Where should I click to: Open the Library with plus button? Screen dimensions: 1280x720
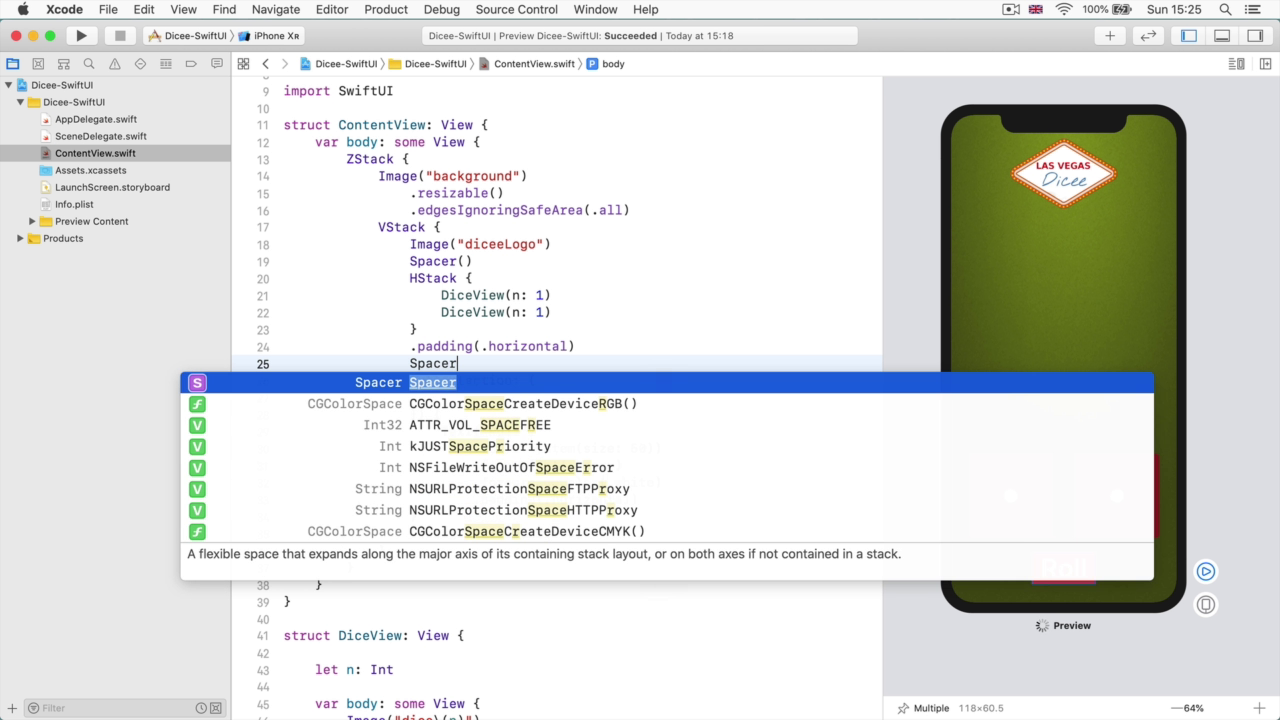[1110, 36]
